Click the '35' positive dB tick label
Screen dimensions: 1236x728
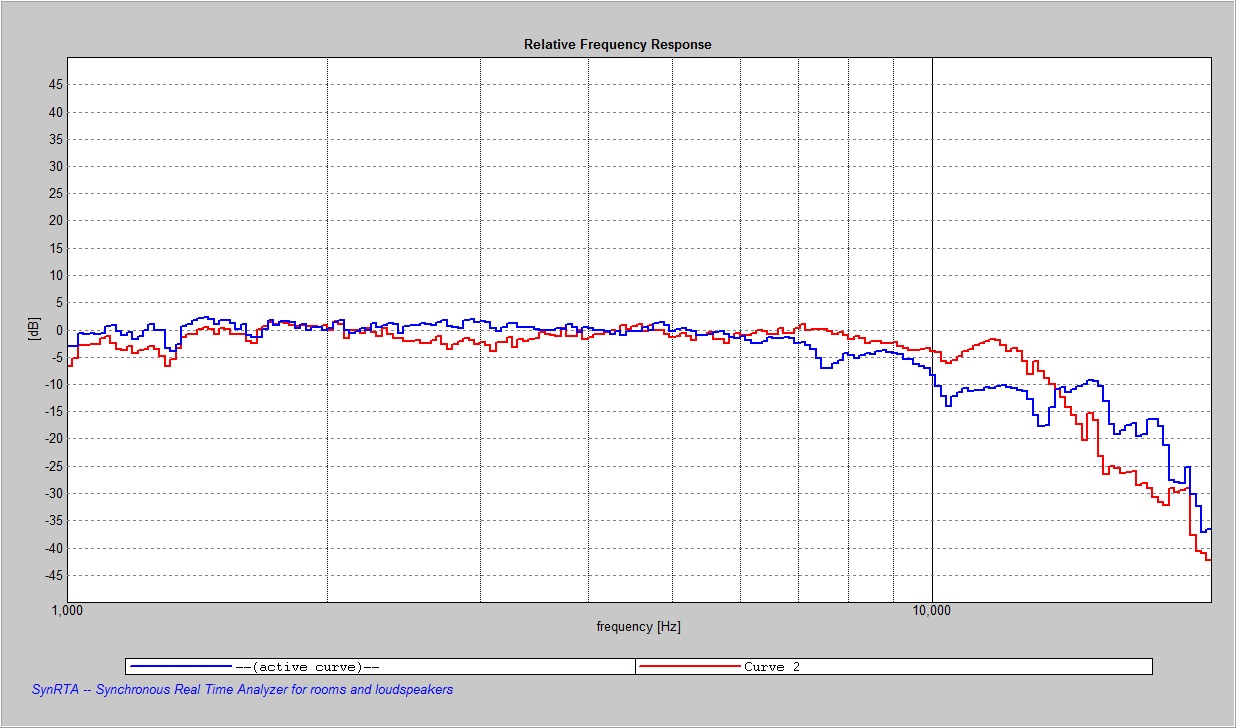tap(56, 139)
